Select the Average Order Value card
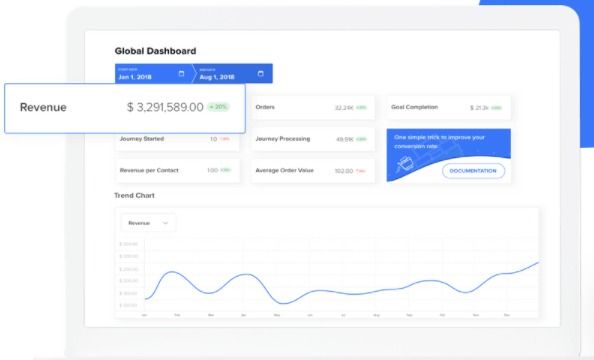 point(313,171)
